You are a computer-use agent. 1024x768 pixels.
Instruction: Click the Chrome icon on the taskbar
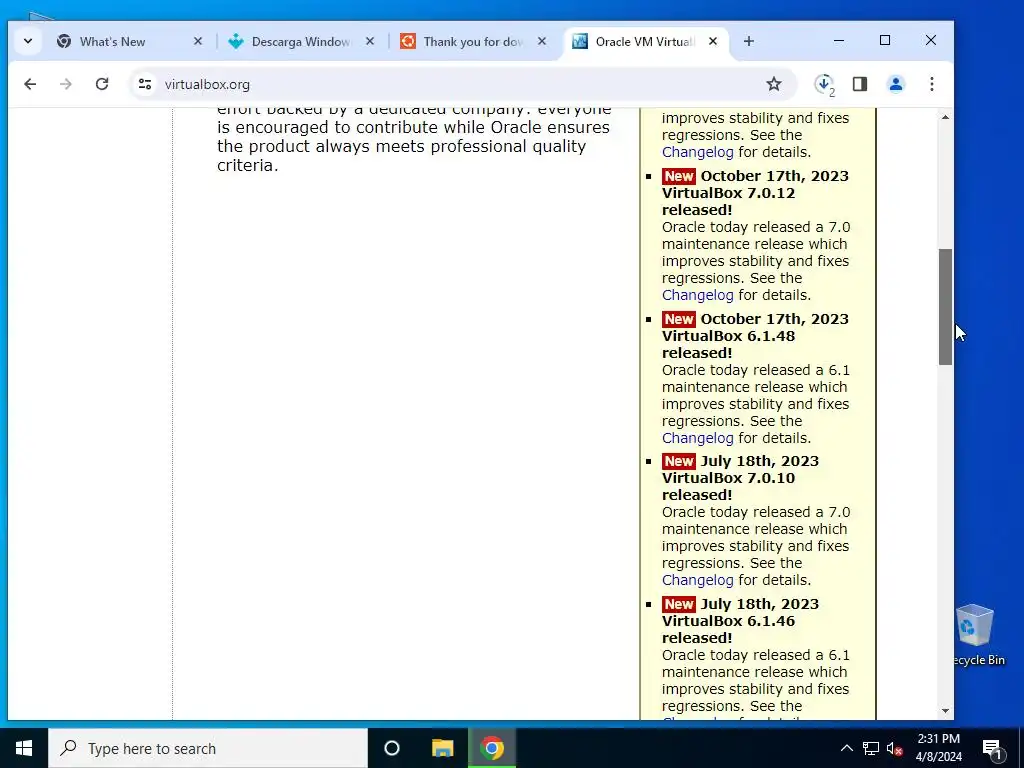[492, 748]
